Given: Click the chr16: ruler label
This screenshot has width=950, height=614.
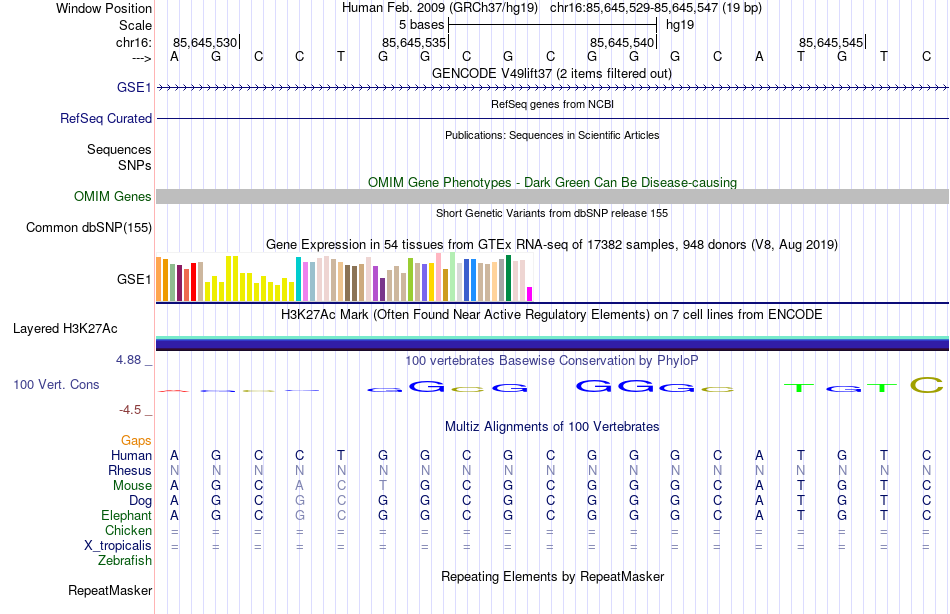Looking at the screenshot, I should point(133,42).
